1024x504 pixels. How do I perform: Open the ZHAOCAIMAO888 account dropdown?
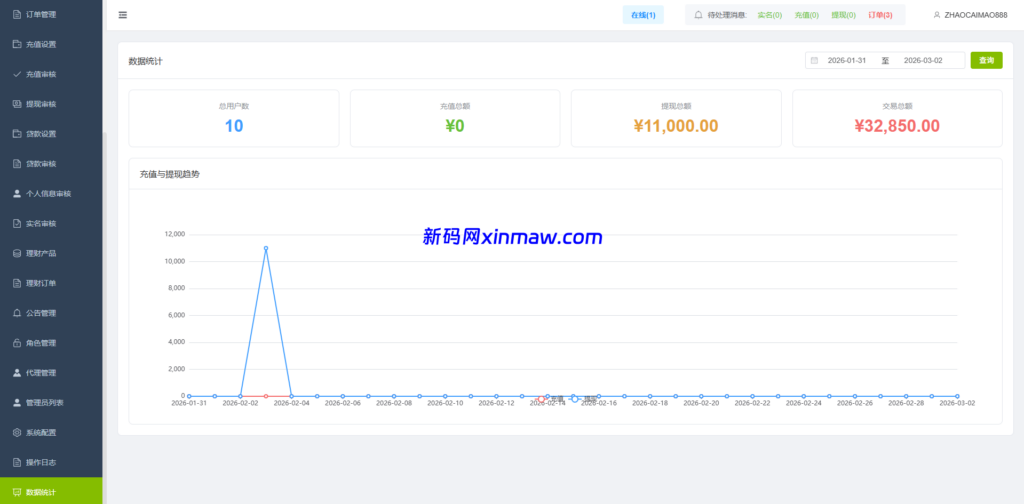click(x=972, y=15)
